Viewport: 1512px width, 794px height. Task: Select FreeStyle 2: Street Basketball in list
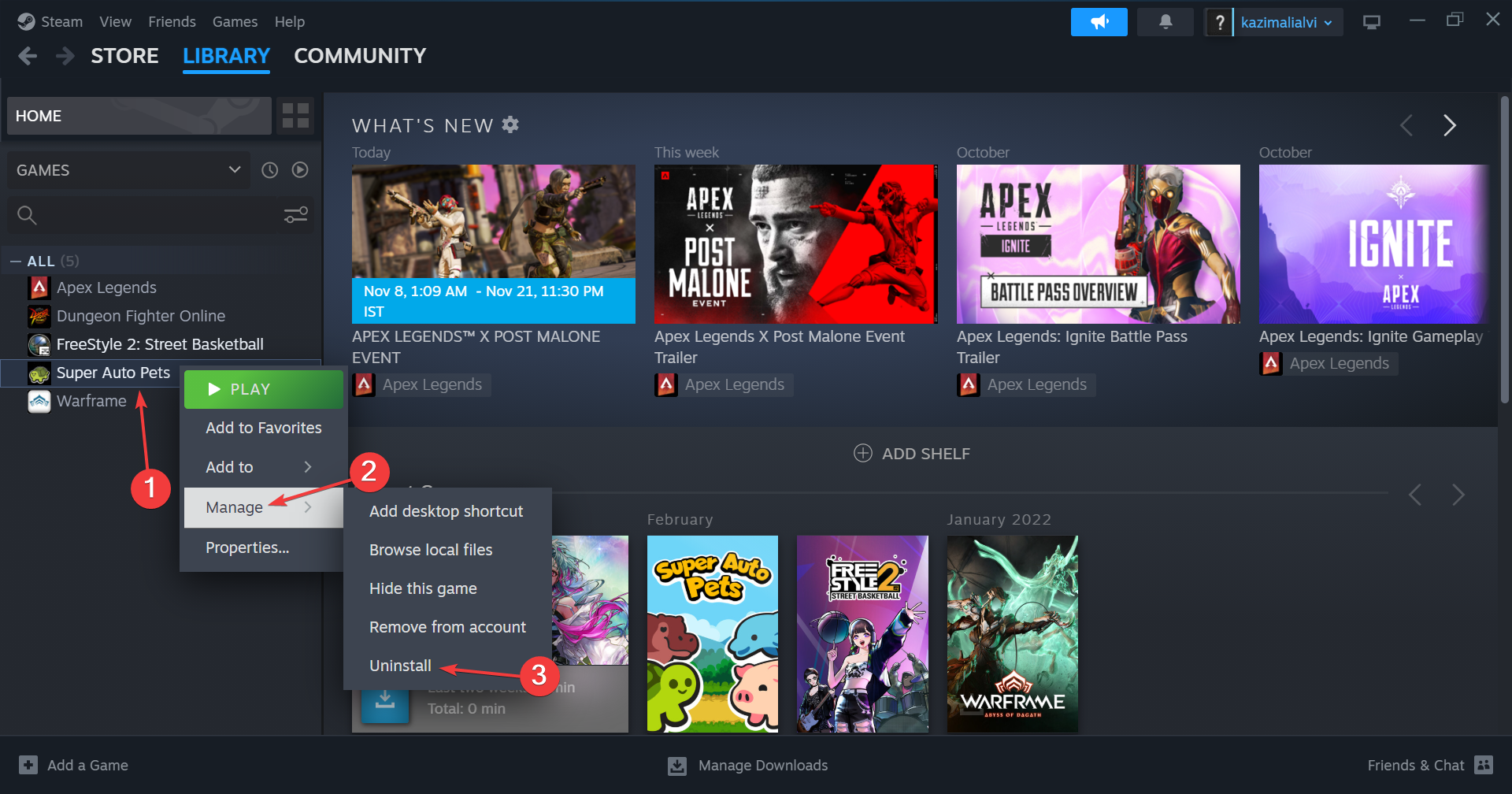[161, 344]
